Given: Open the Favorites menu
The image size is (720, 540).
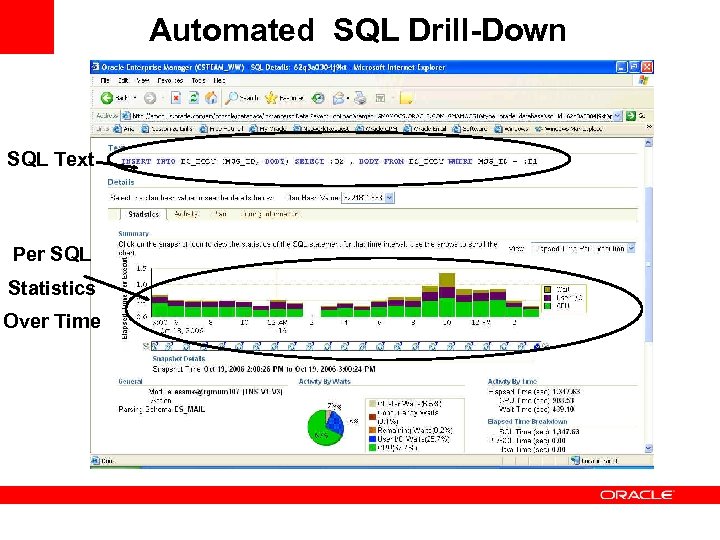Looking at the screenshot, I should [x=170, y=80].
